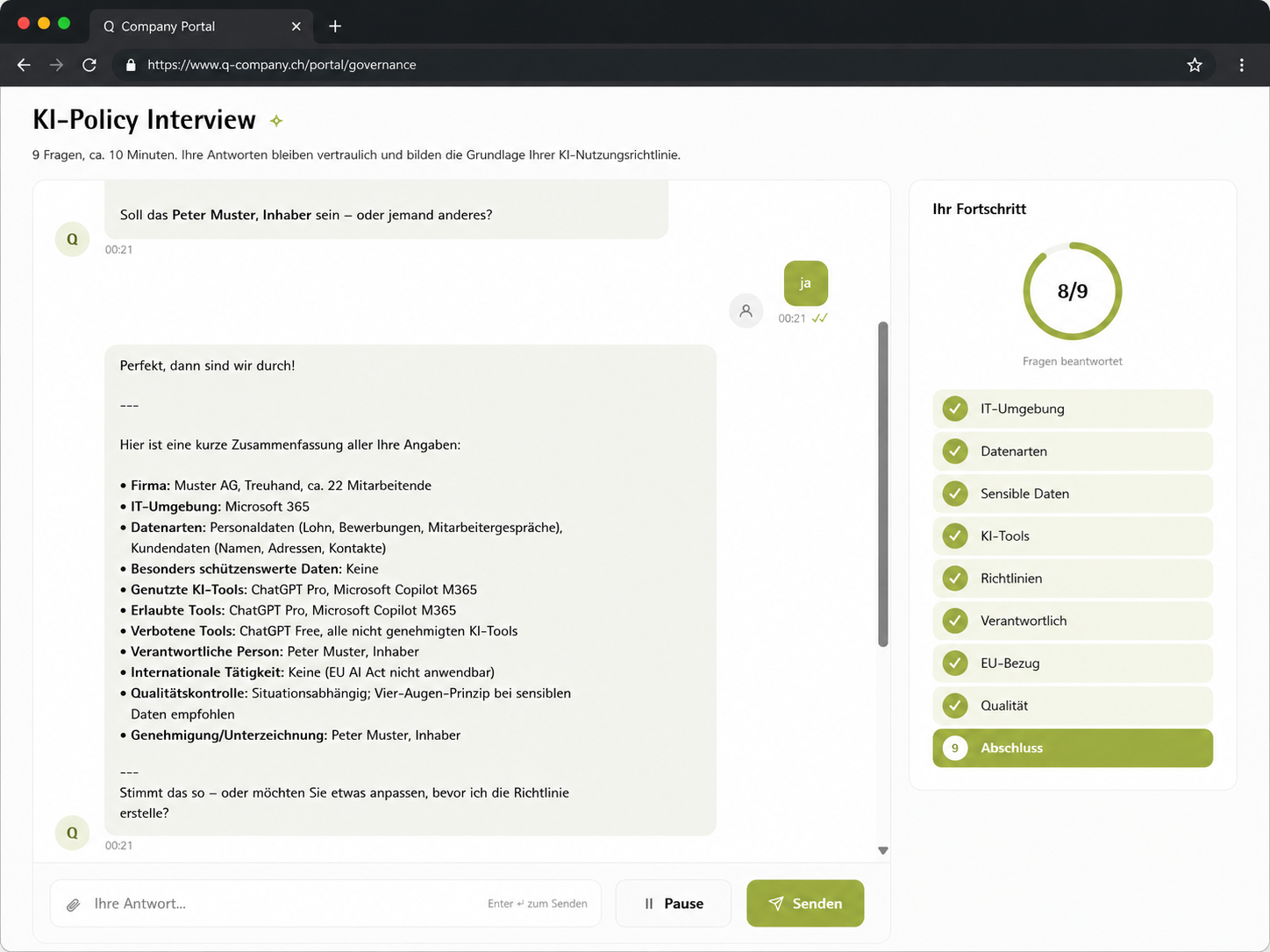
Task: Click the 'Enter zum Senden' hint
Action: point(538,904)
